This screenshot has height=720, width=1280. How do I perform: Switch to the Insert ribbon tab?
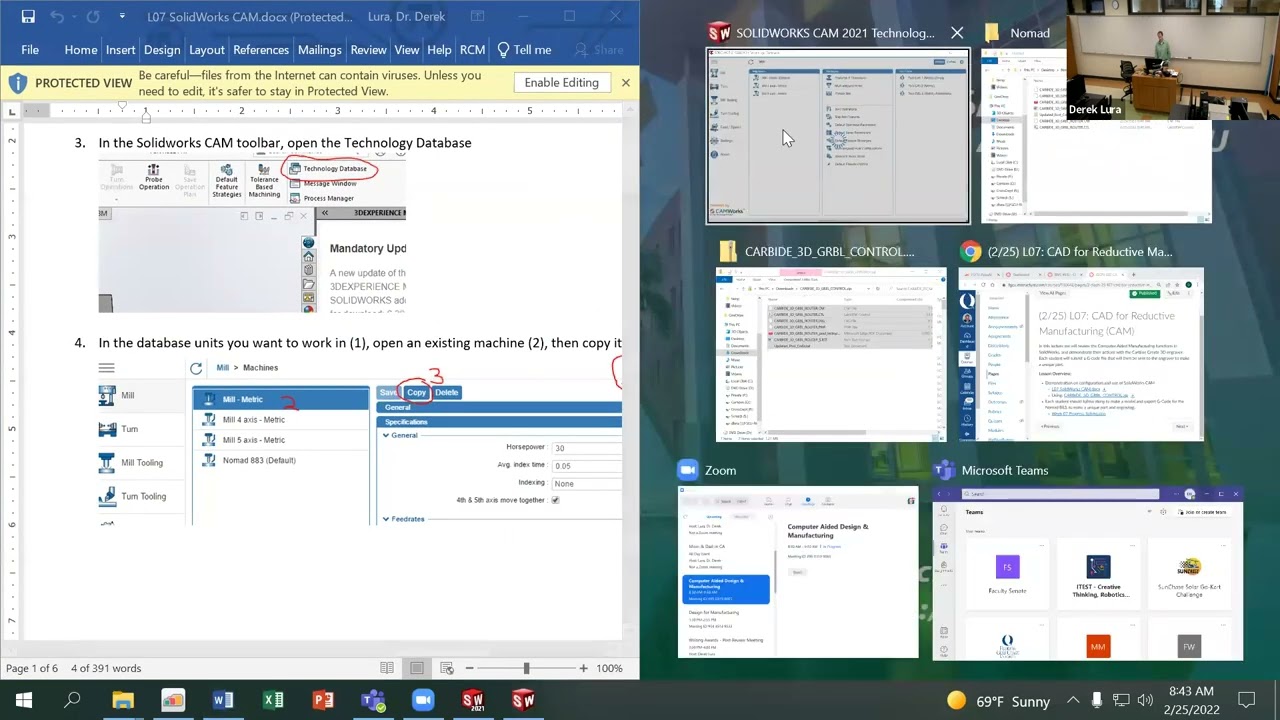tap(120, 50)
